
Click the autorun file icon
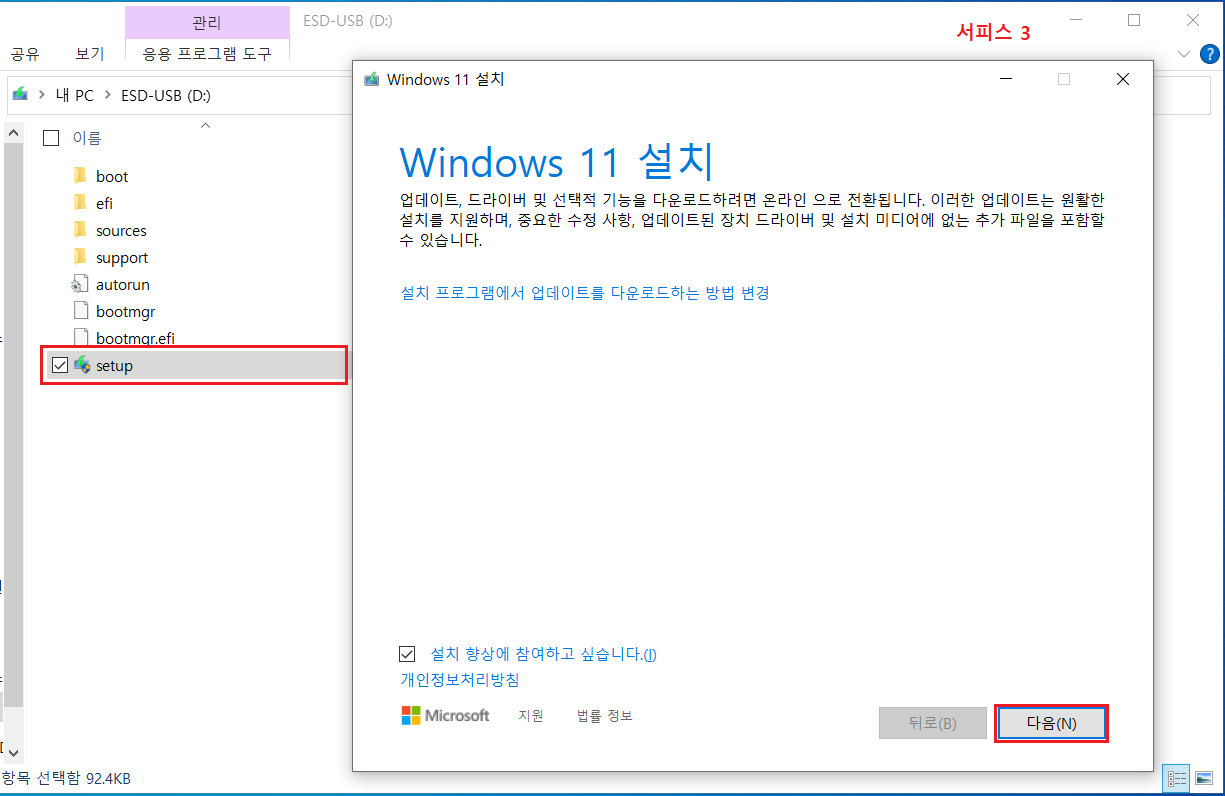[81, 284]
